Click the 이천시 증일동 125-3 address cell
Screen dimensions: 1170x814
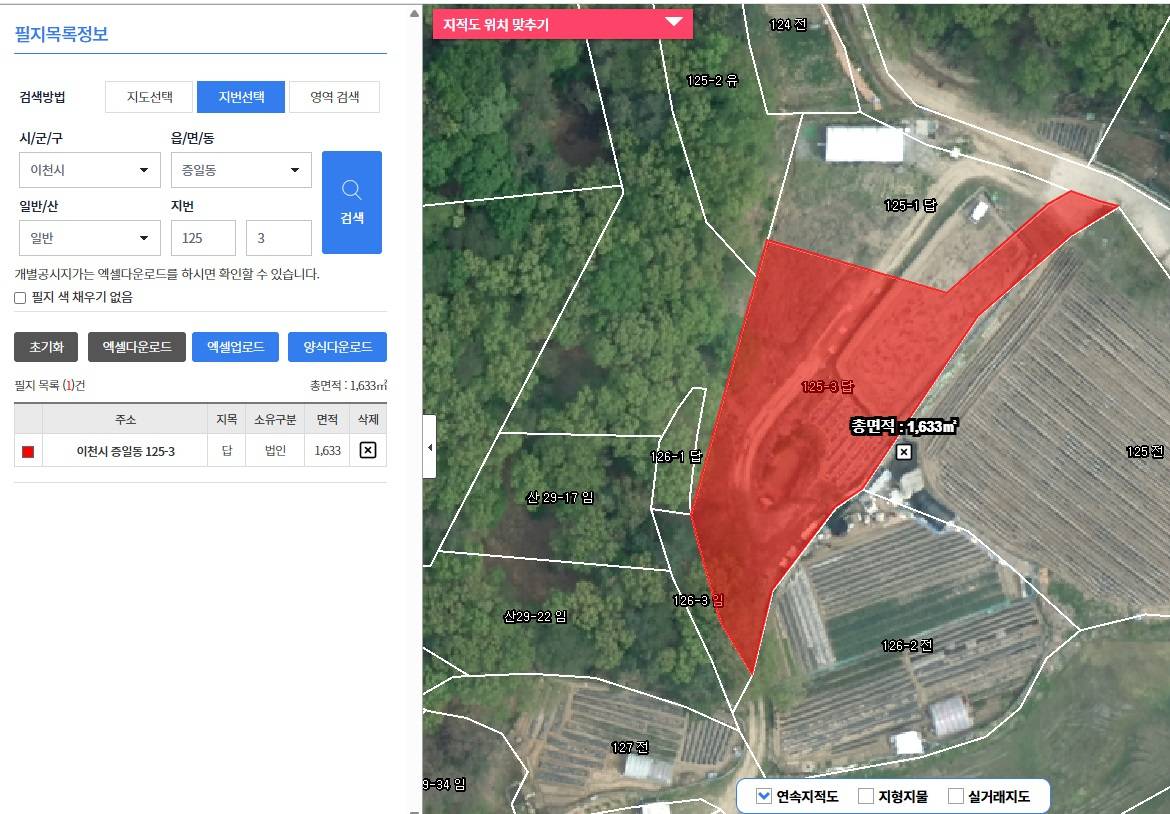(125, 451)
